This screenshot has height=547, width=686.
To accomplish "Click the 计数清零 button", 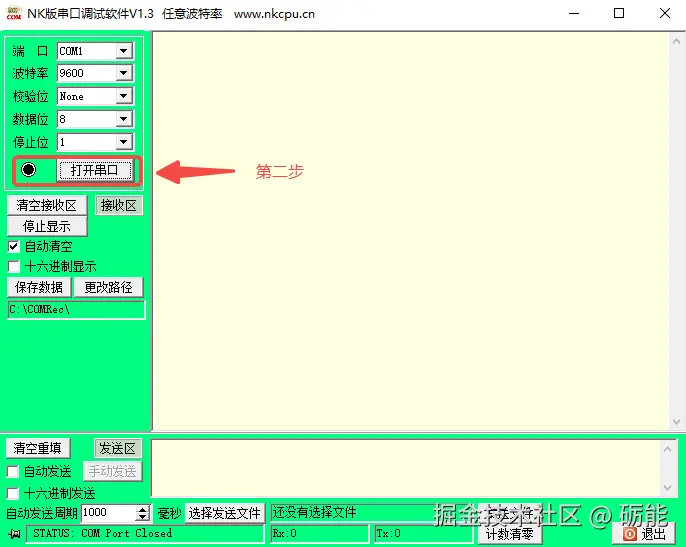I will click(x=509, y=534).
